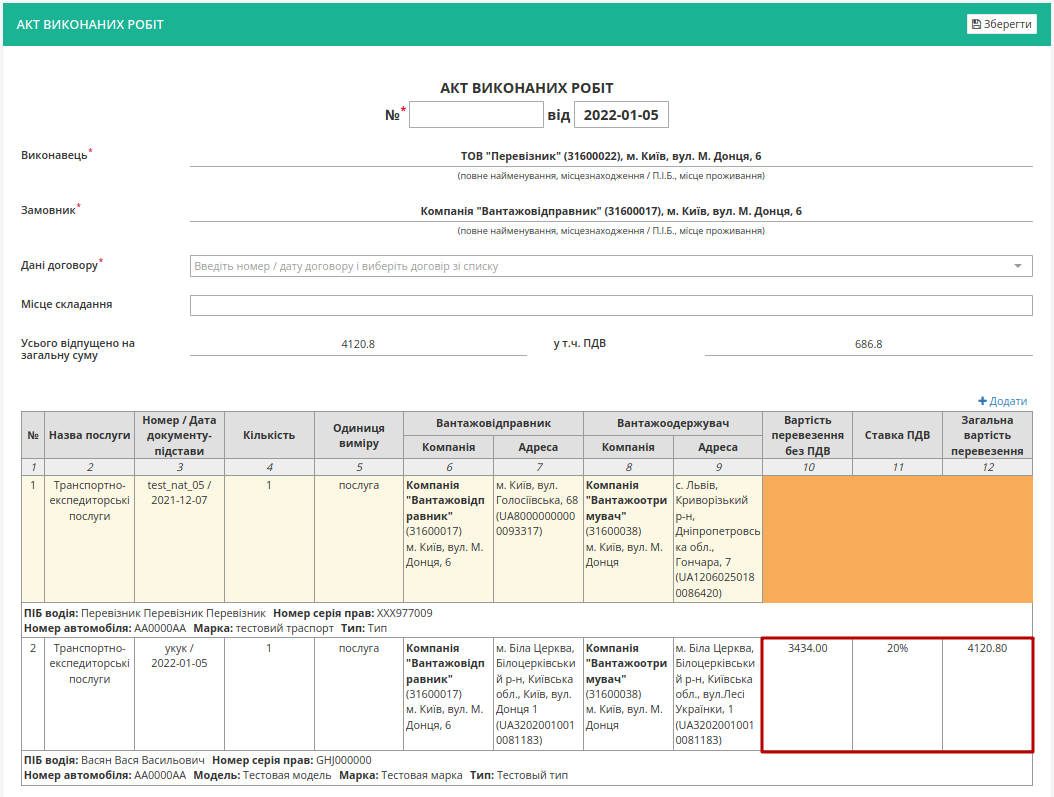The height and width of the screenshot is (797, 1054).
Task: Focus the act number input field
Action: [x=476, y=115]
